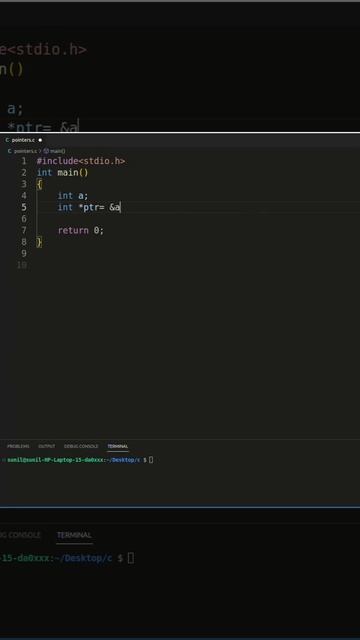The height and width of the screenshot is (640, 360).
Task: Click line number 1 in the gutter
Action: pos(24,161)
